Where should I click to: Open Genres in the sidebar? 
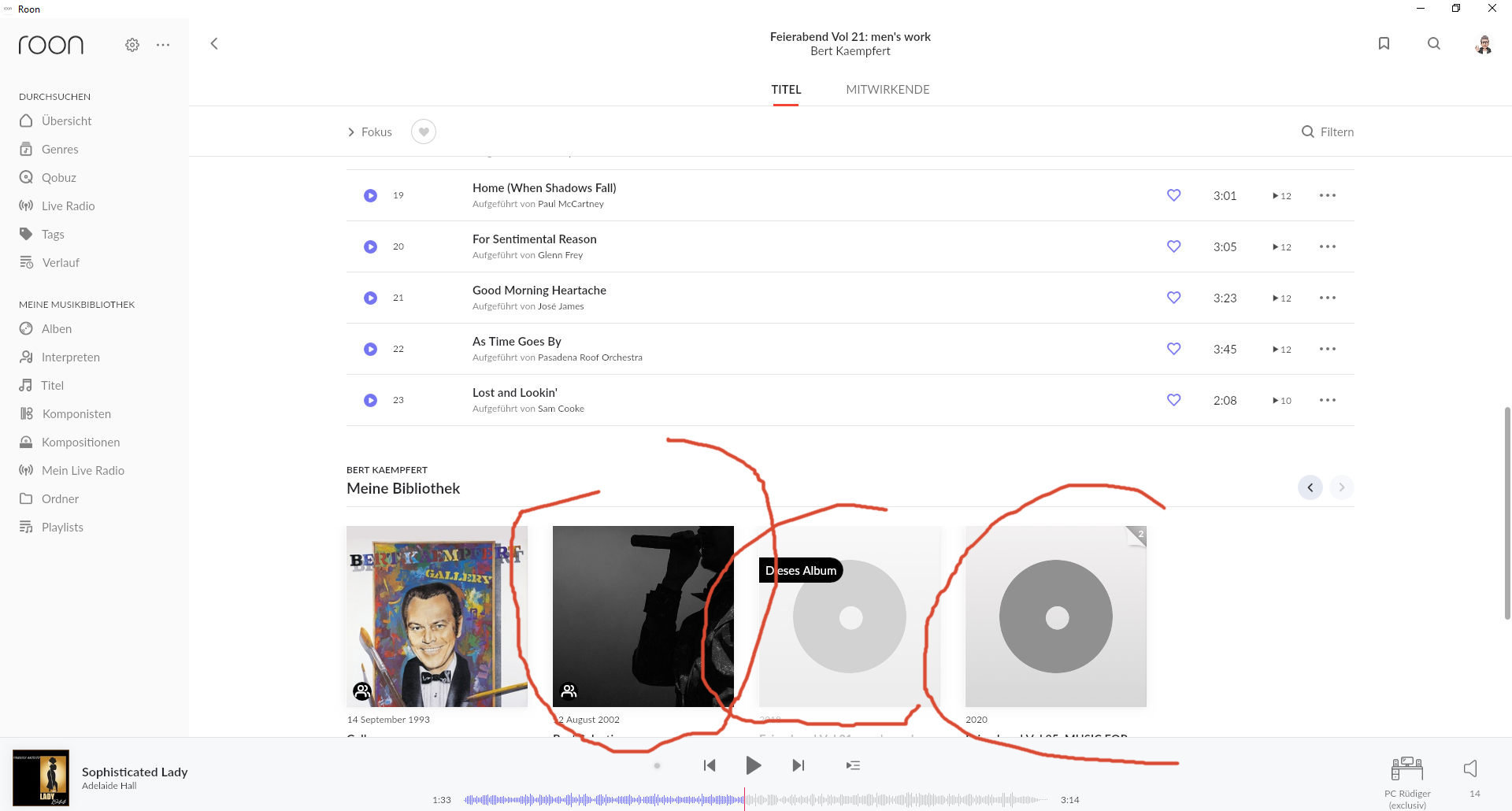click(x=49, y=149)
